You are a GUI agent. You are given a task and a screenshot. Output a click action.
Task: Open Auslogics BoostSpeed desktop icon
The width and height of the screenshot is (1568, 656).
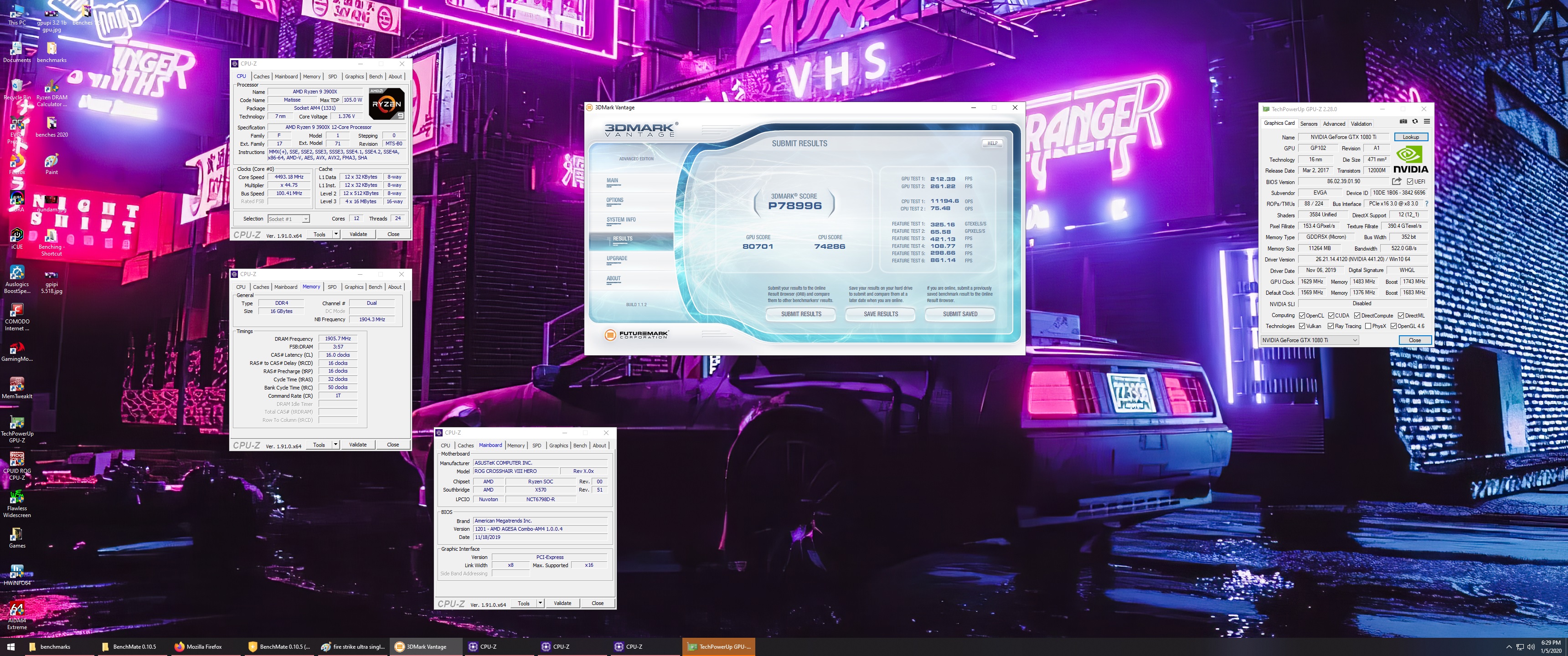[17, 280]
